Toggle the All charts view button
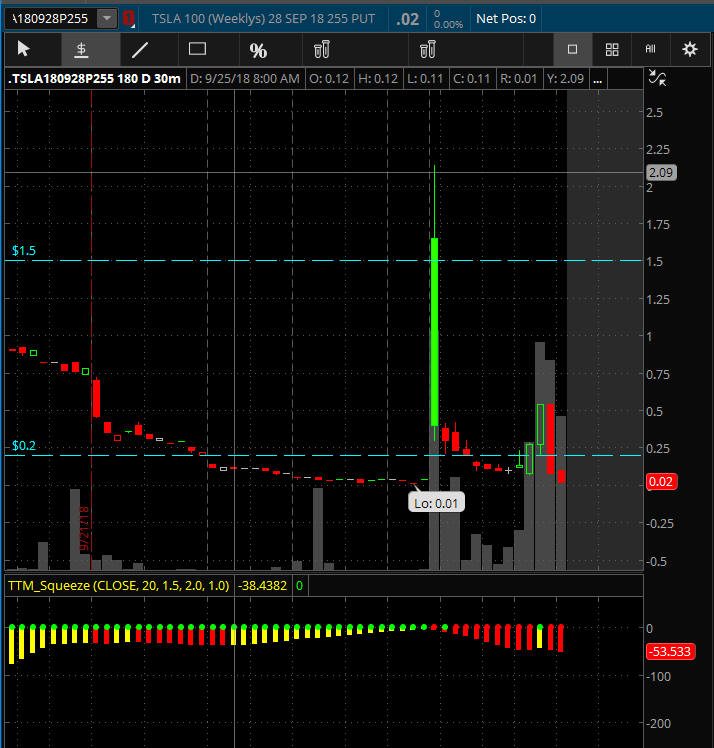The image size is (714, 748). coord(650,49)
